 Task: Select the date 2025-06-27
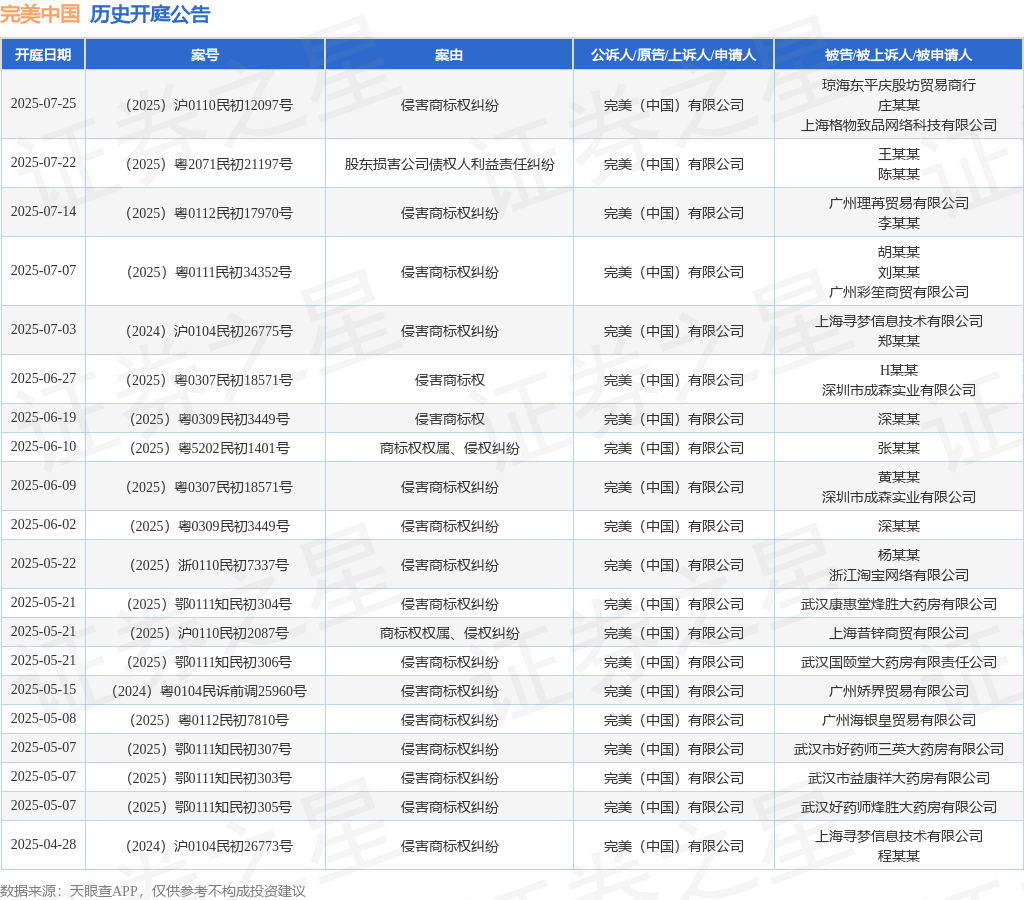coord(43,378)
